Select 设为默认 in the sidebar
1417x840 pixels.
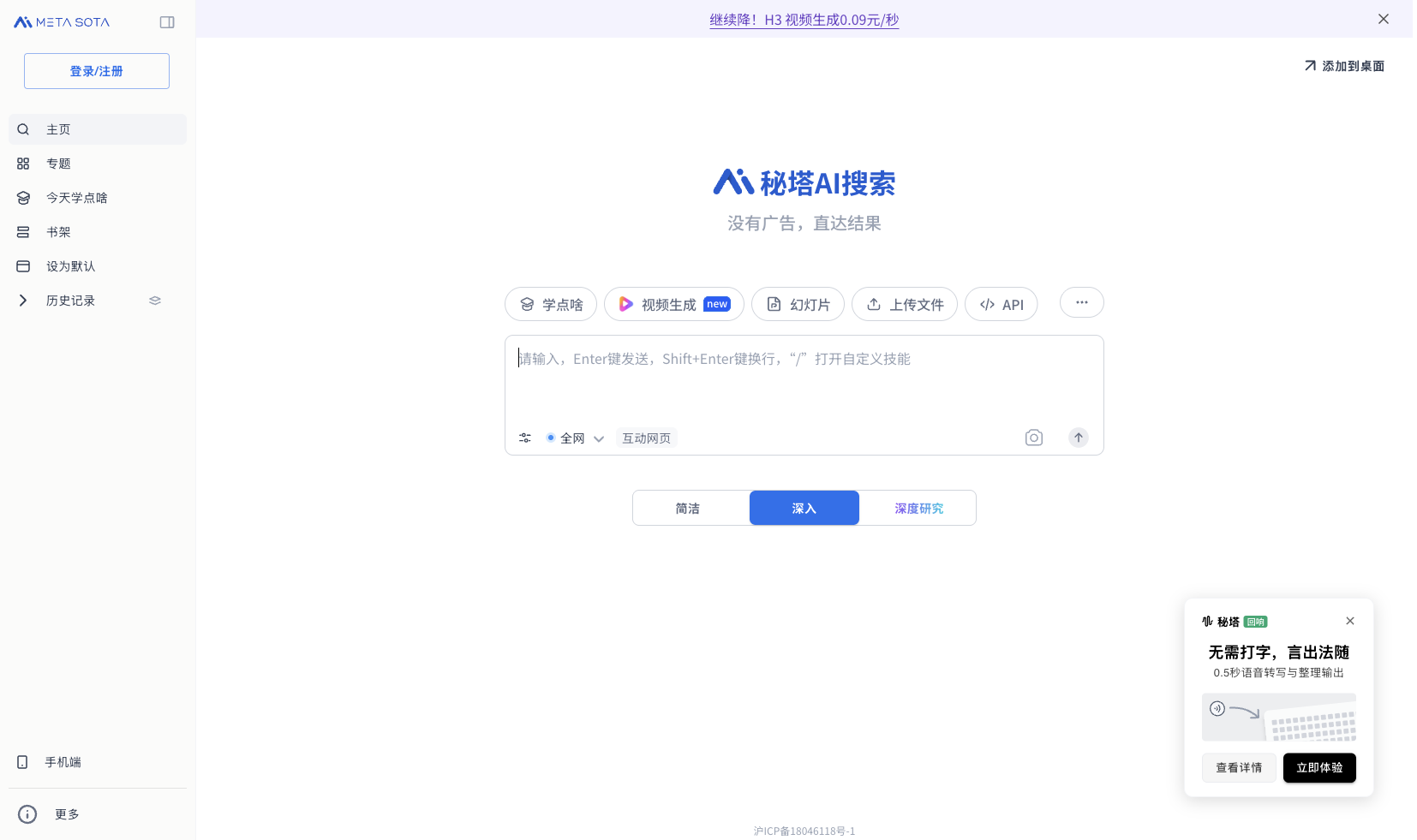tap(98, 266)
